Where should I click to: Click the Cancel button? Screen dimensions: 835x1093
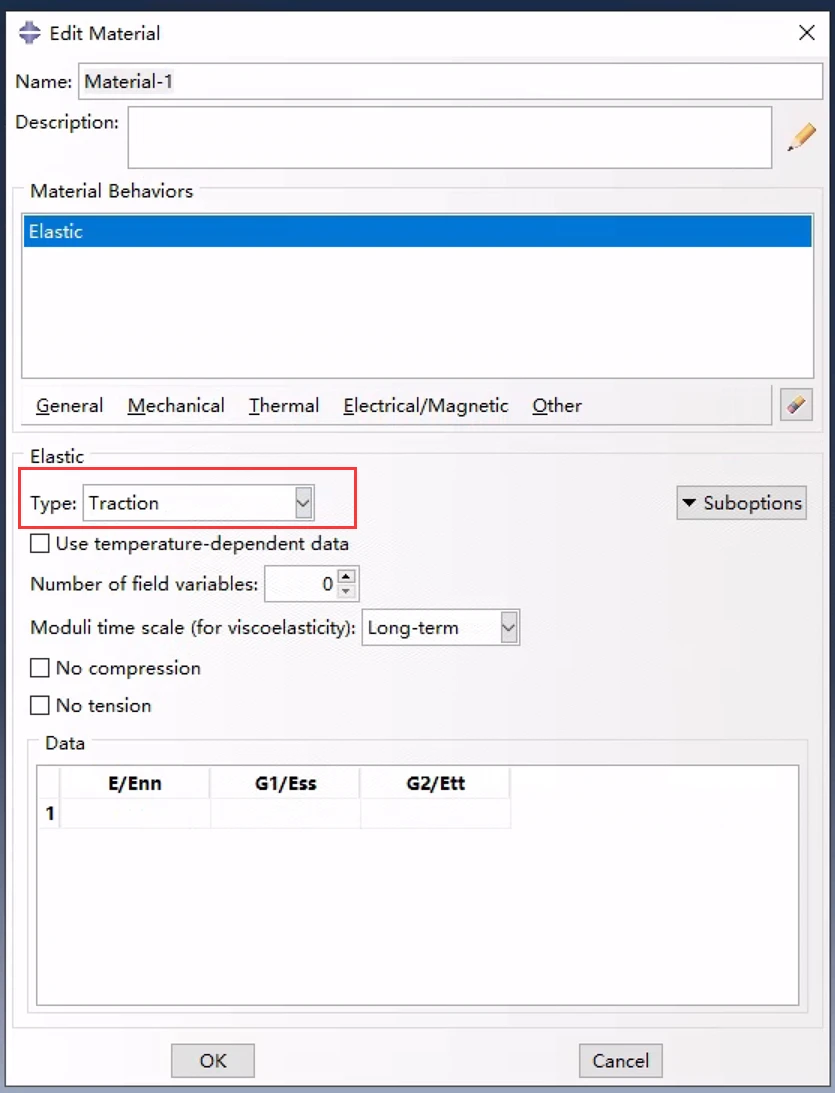pyautogui.click(x=620, y=1060)
